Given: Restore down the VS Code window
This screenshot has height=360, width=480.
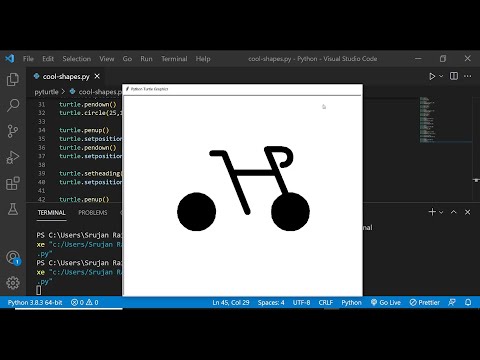Looking at the screenshot, I should pyautogui.click(x=443, y=59).
